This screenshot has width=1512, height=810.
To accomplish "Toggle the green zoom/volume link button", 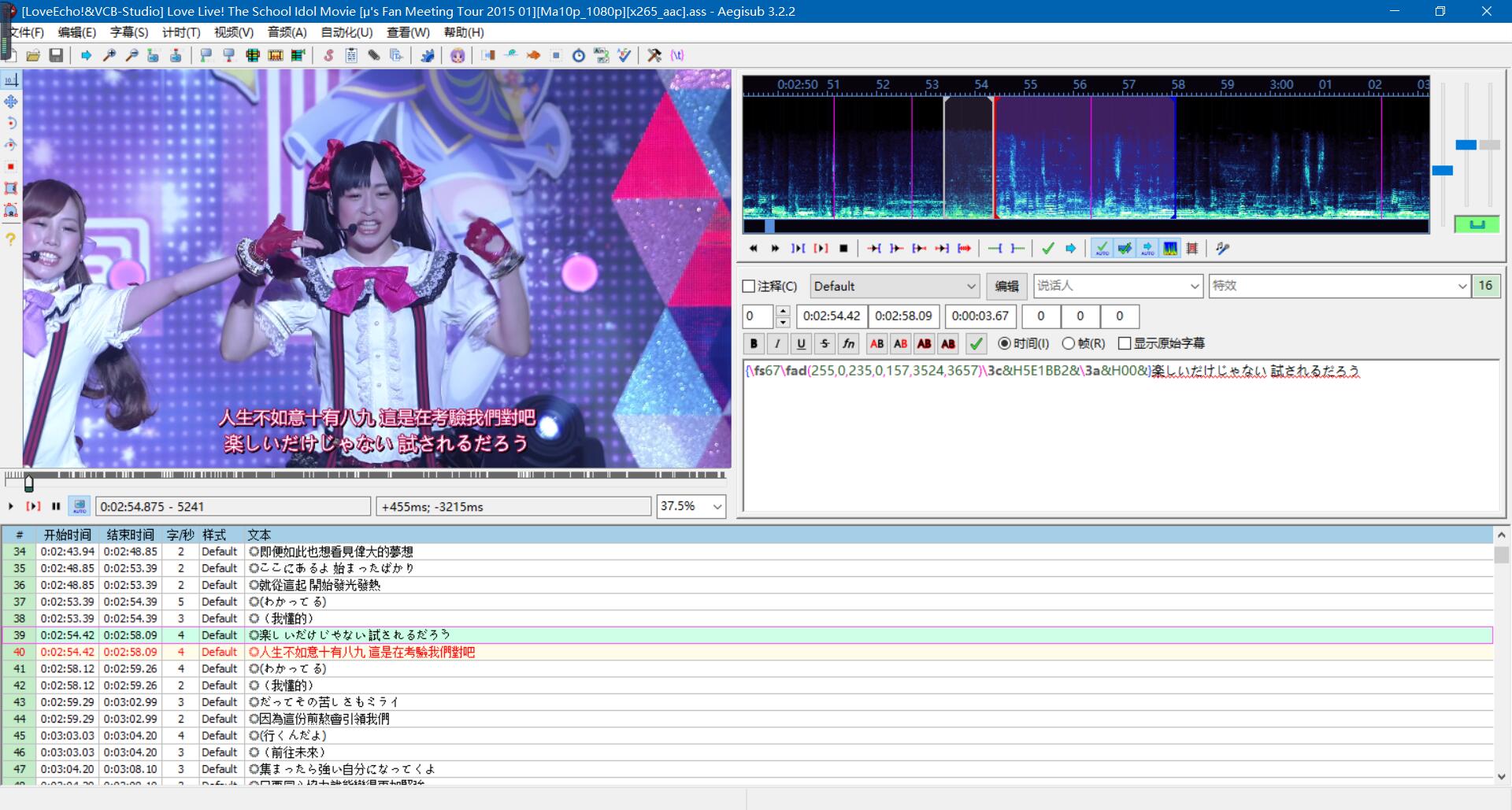I will 1477,224.
